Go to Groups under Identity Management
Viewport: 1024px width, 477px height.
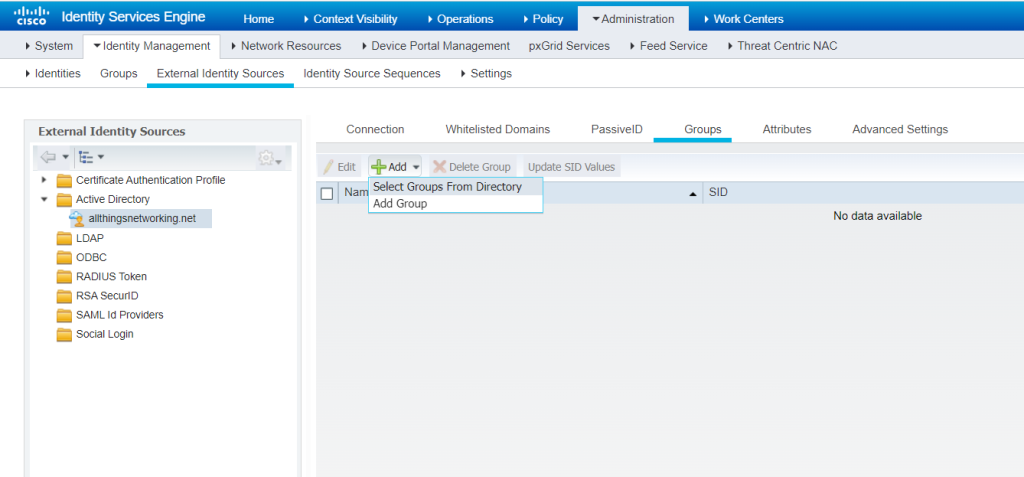coord(118,73)
